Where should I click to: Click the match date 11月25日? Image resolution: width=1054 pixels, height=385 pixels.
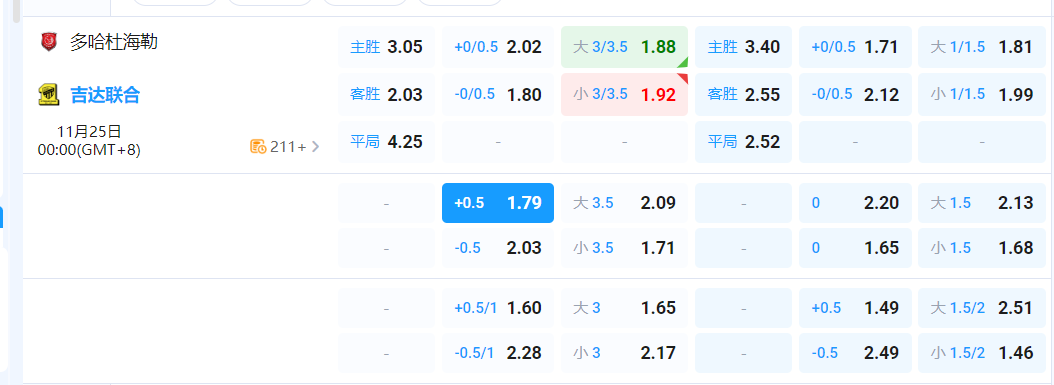click(89, 132)
